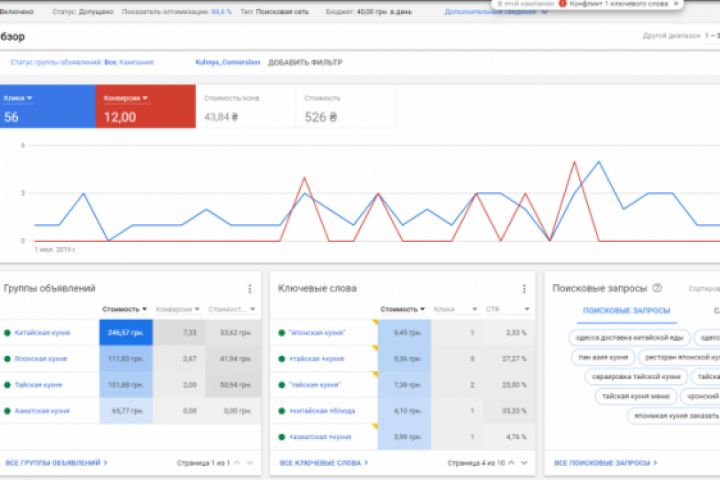Select 'сервировка тайской кухни' search term chip
Image resolution: width=720 pixels, height=480 pixels.
[636, 377]
